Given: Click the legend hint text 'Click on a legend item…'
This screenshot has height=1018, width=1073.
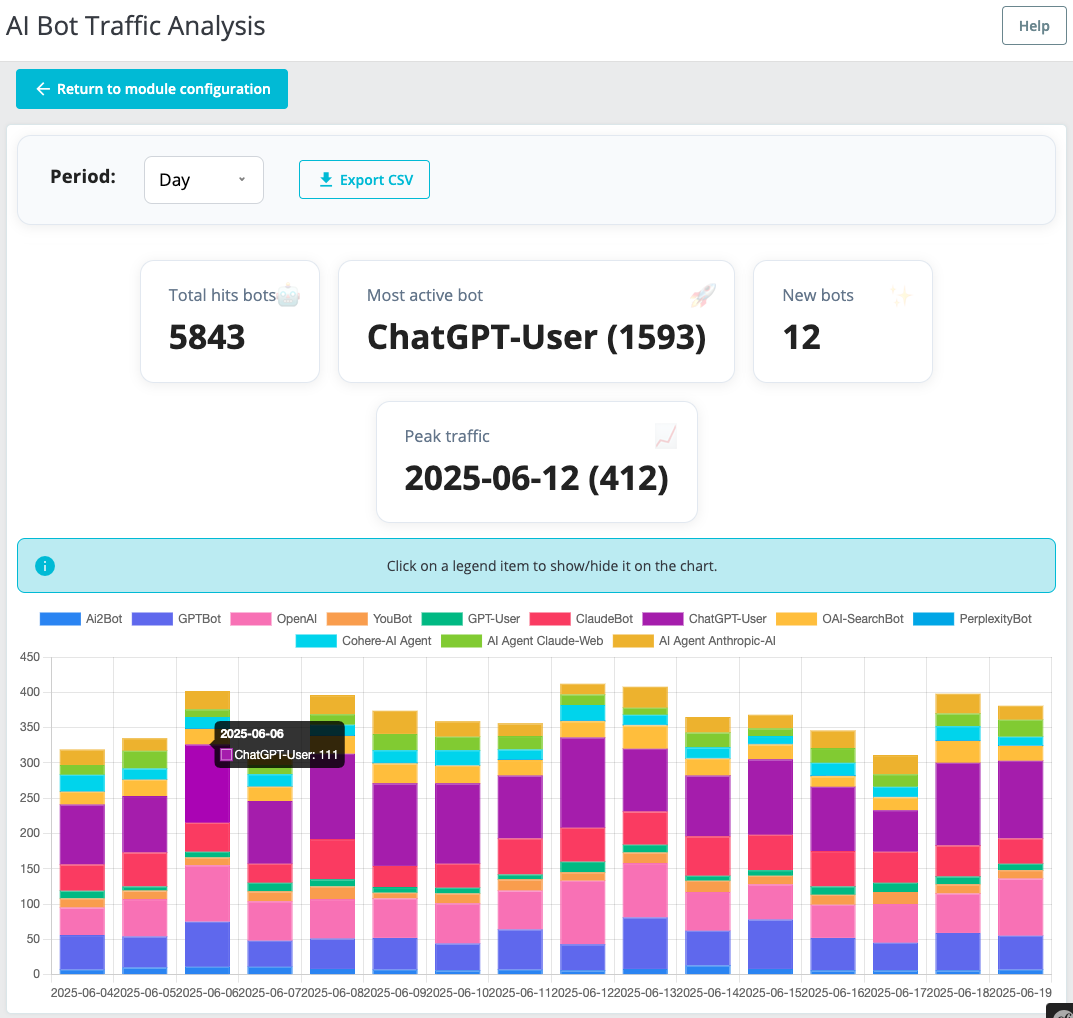Looking at the screenshot, I should [x=552, y=566].
